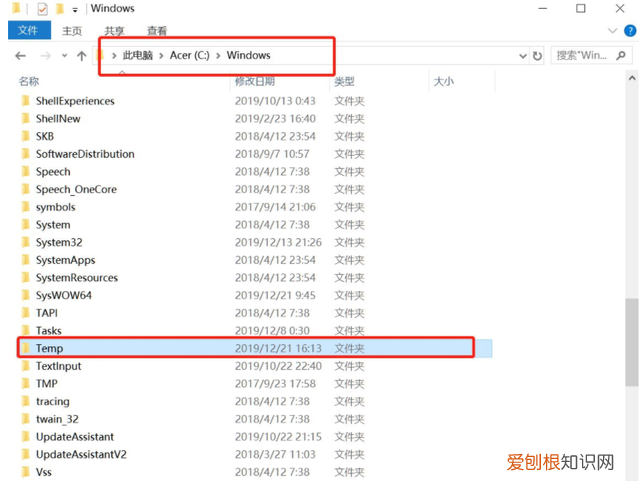
Task: Select the twain_32 folder
Action: 57,419
